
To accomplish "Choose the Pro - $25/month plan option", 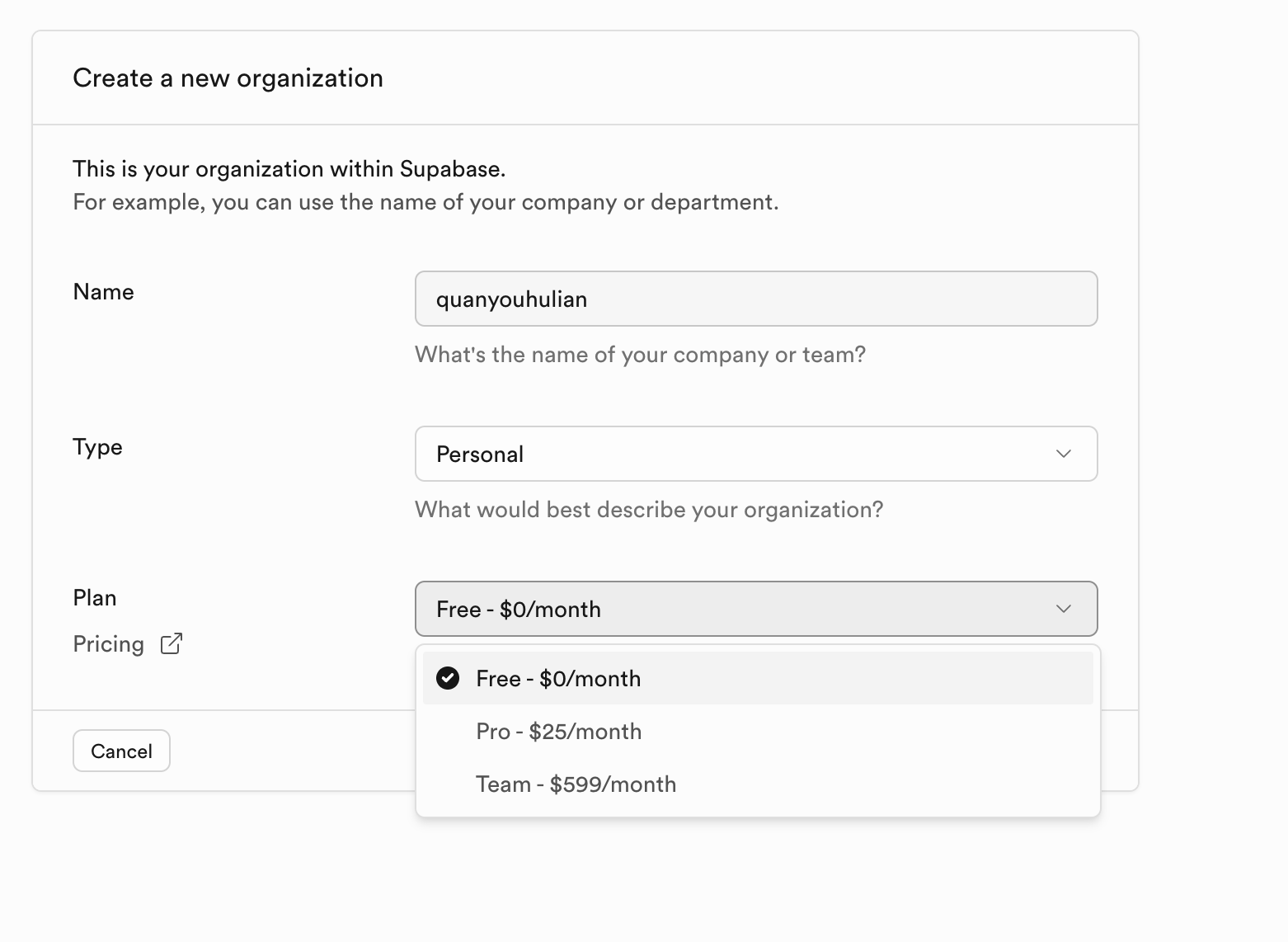I will (558, 732).
